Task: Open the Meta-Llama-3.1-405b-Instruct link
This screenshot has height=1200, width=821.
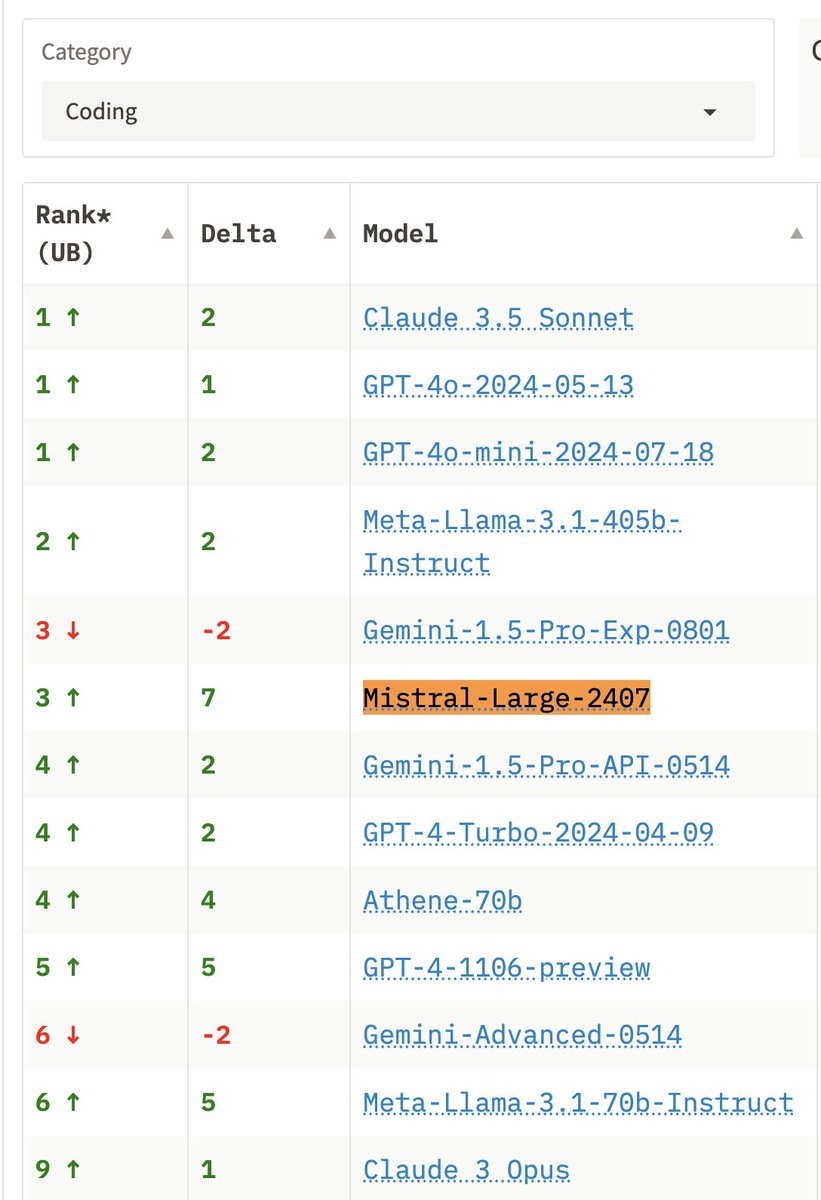Action: click(522, 542)
